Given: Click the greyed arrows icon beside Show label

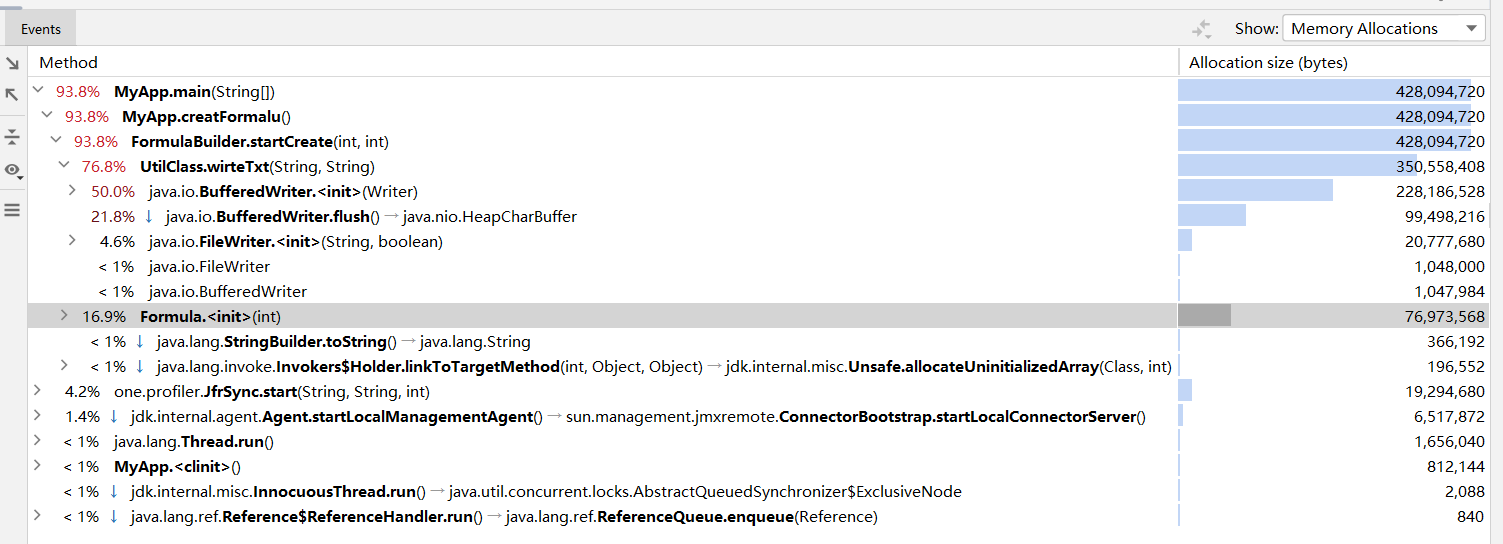Looking at the screenshot, I should pos(1202,29).
